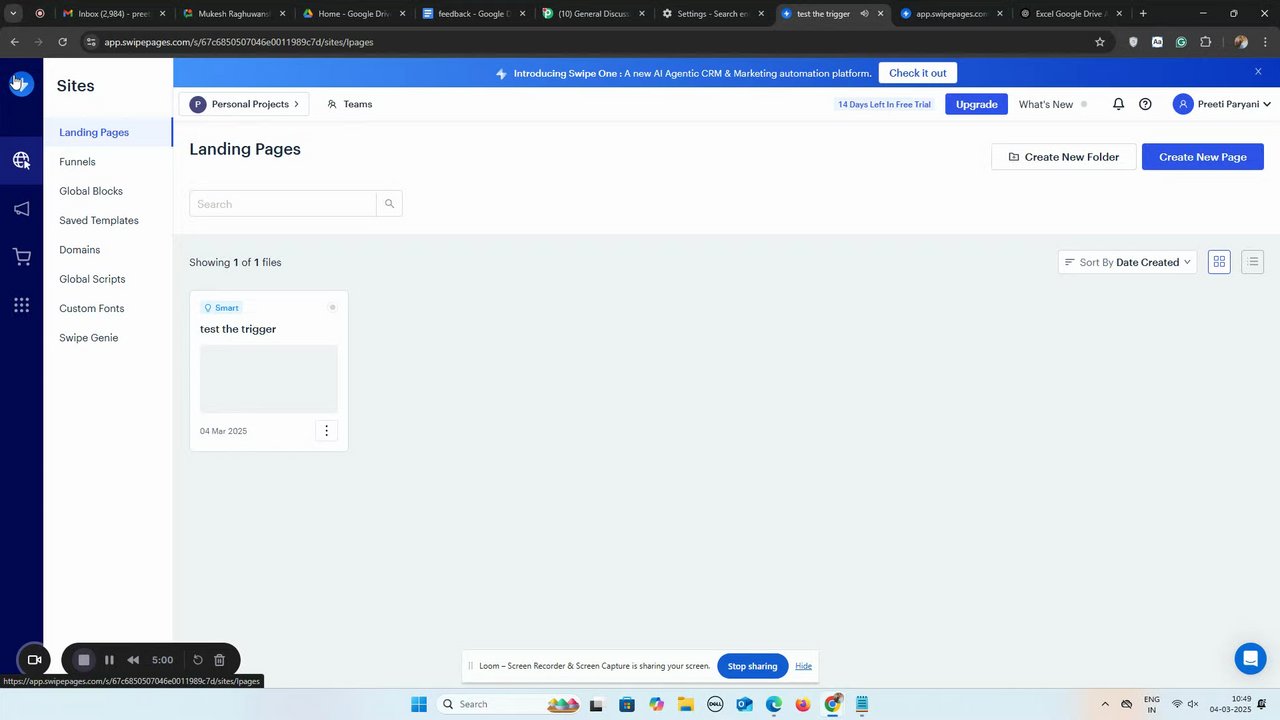This screenshot has height=720, width=1280.
Task: Dismiss the Swipe One announcement banner
Action: coord(1258,72)
